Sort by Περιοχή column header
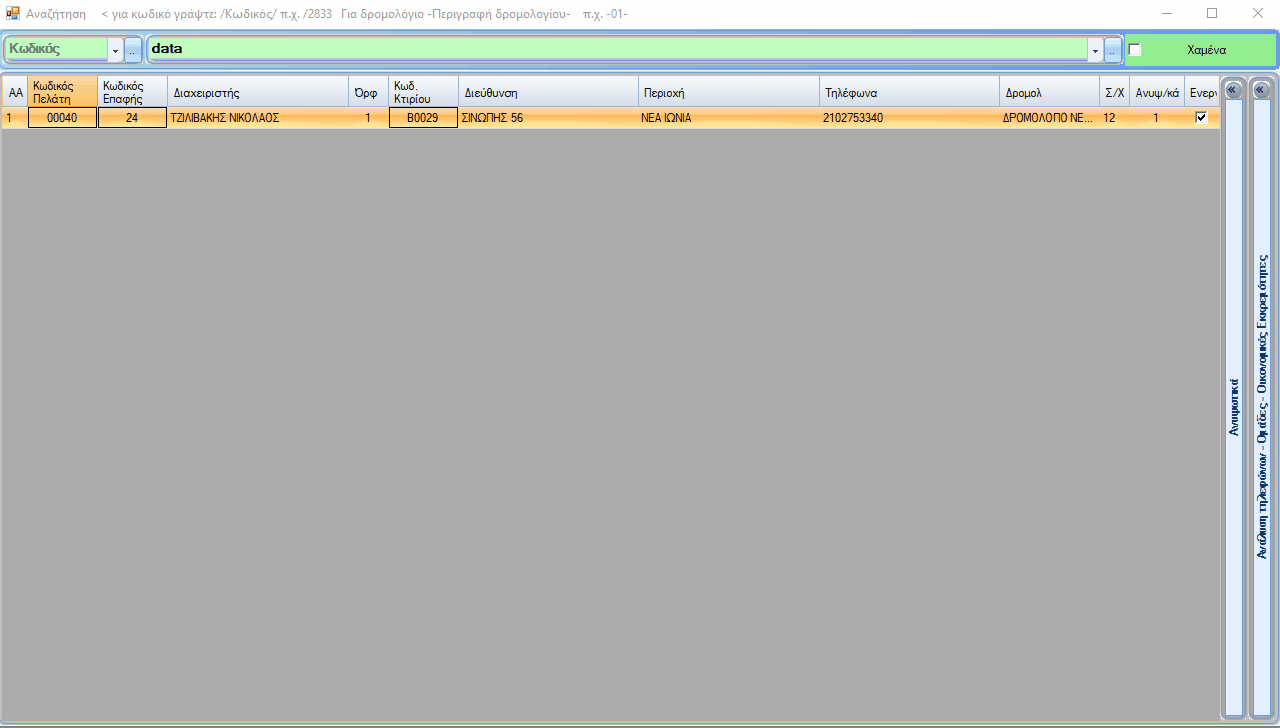The image size is (1280, 728). [728, 92]
